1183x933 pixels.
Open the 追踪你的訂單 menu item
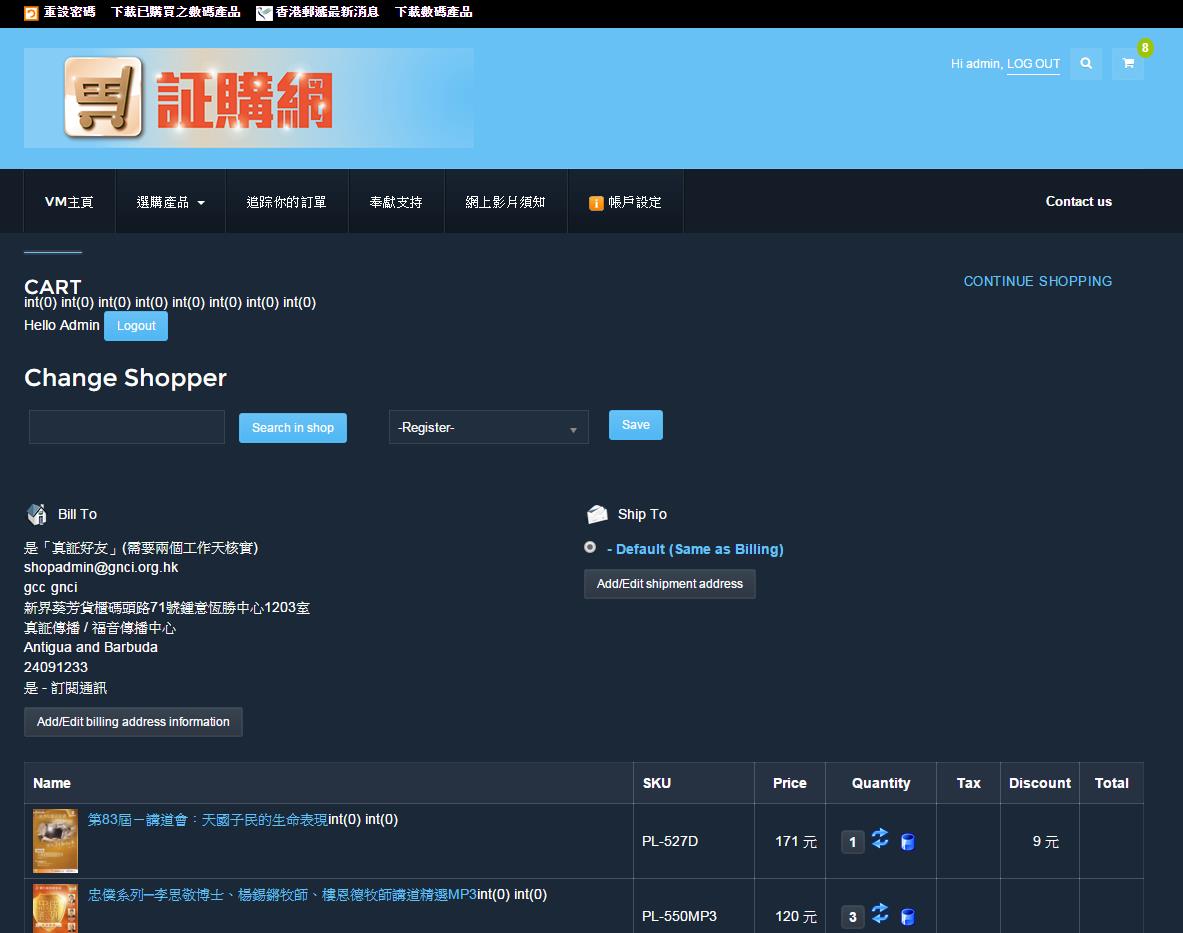click(286, 202)
